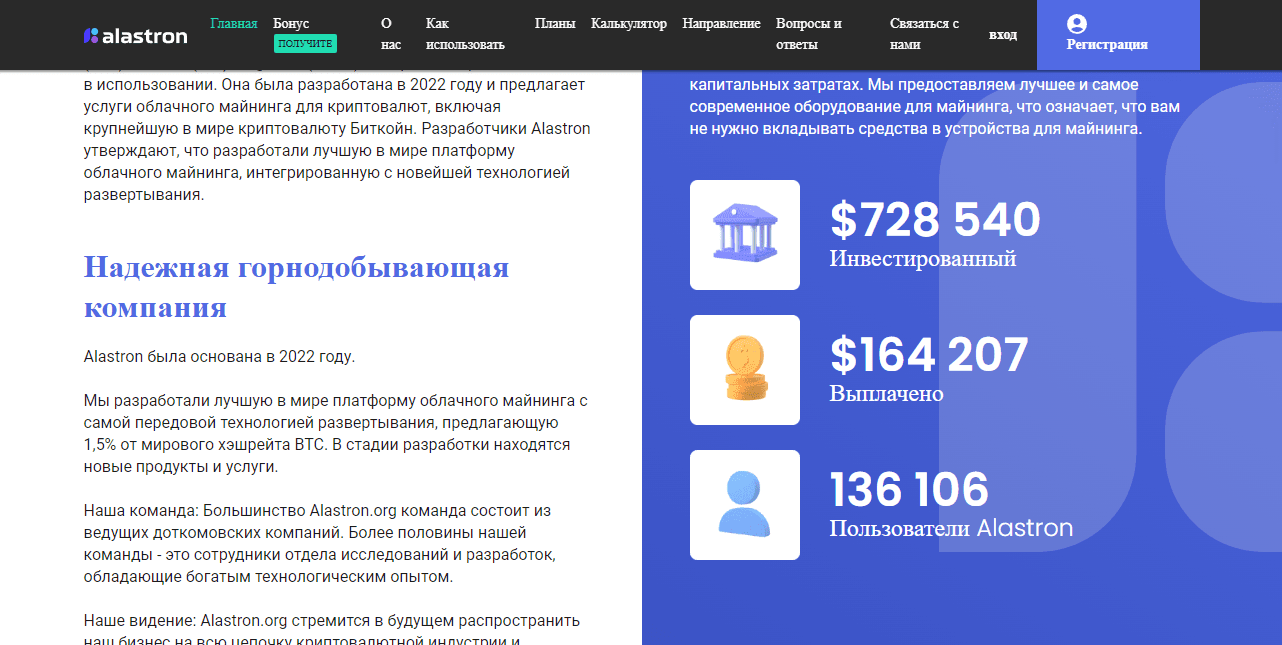Select the О нас navigation entry
The width and height of the screenshot is (1282, 645).
click(389, 33)
